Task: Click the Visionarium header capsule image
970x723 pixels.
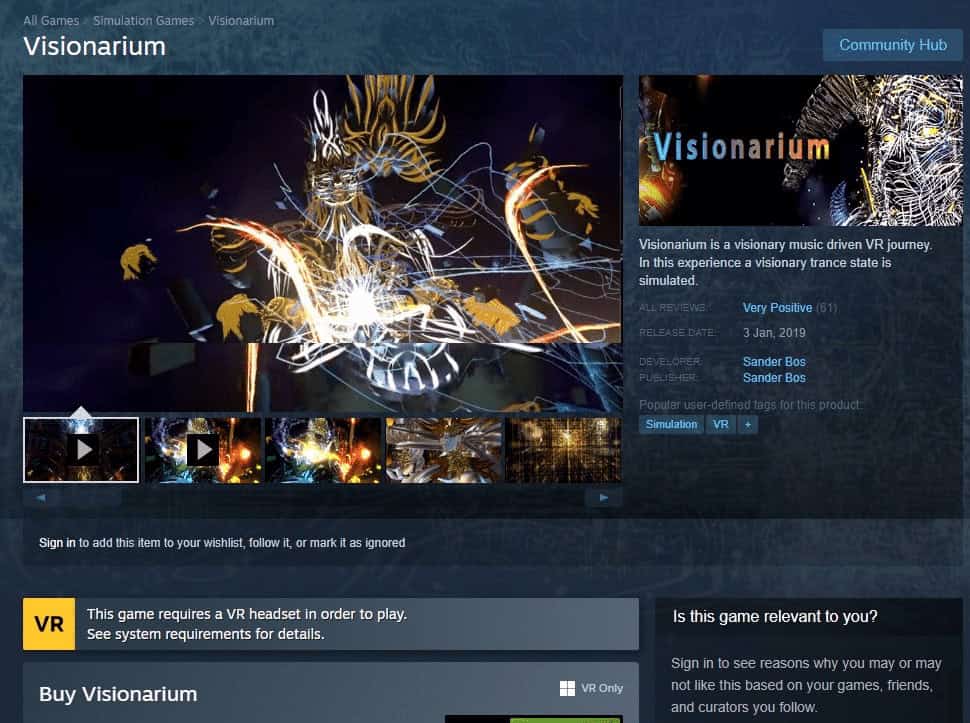Action: pyautogui.click(x=800, y=150)
